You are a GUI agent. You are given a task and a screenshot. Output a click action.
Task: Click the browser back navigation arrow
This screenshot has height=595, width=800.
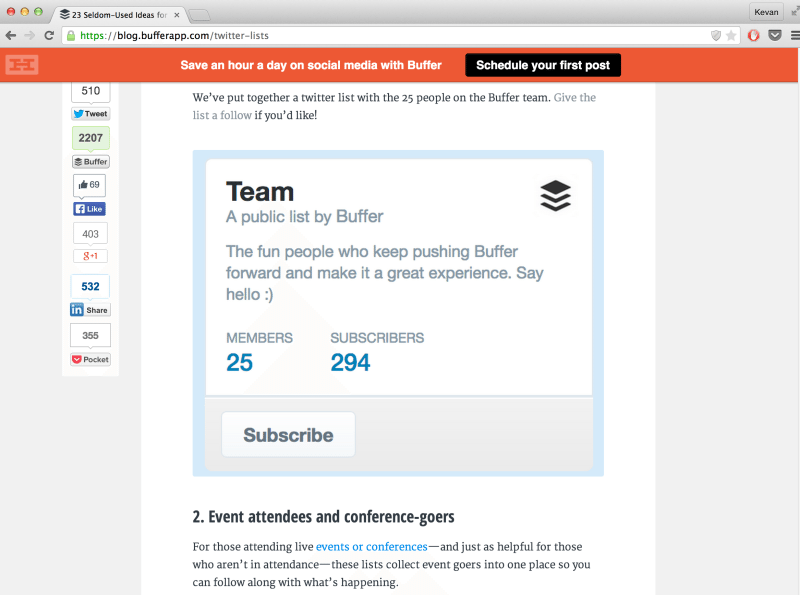click(11, 33)
